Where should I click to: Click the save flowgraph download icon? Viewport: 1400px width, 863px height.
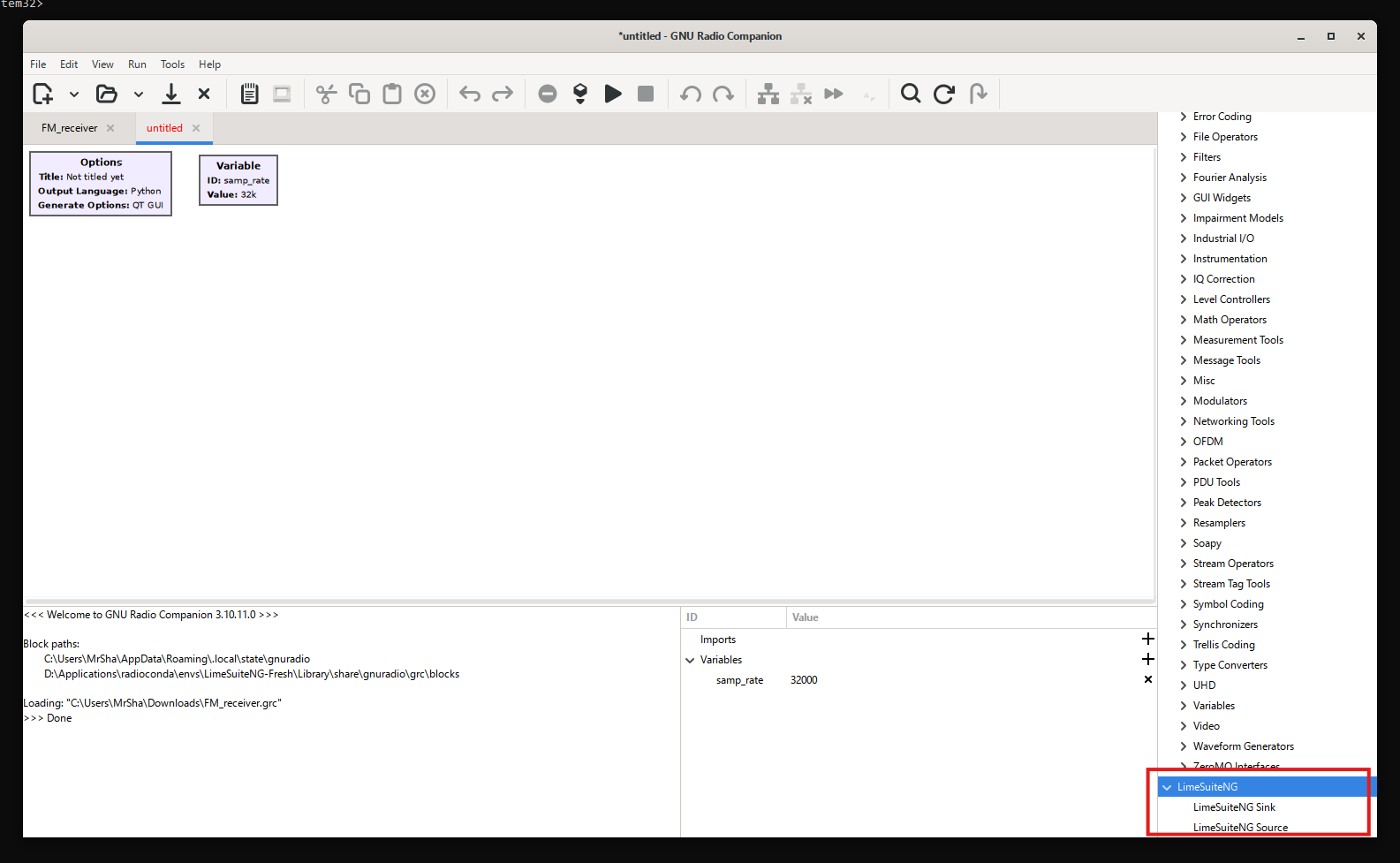pos(171,94)
